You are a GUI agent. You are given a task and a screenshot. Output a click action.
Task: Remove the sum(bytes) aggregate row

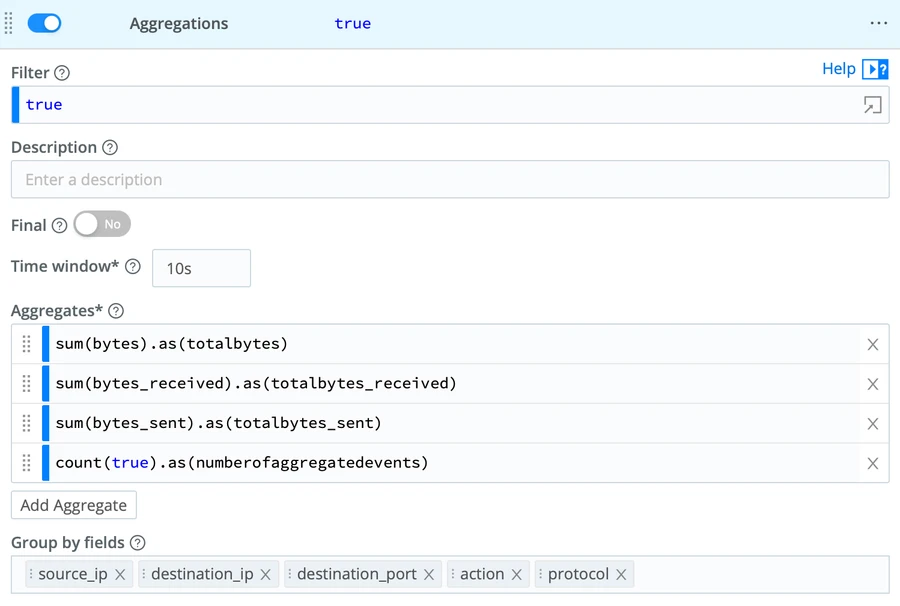coord(872,344)
